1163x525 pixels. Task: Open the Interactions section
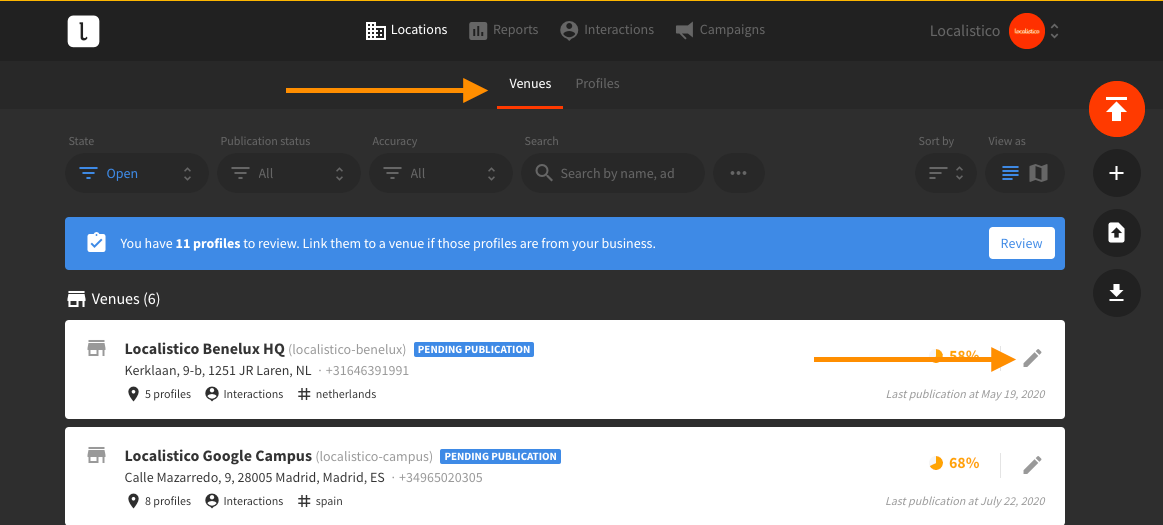(x=607, y=30)
